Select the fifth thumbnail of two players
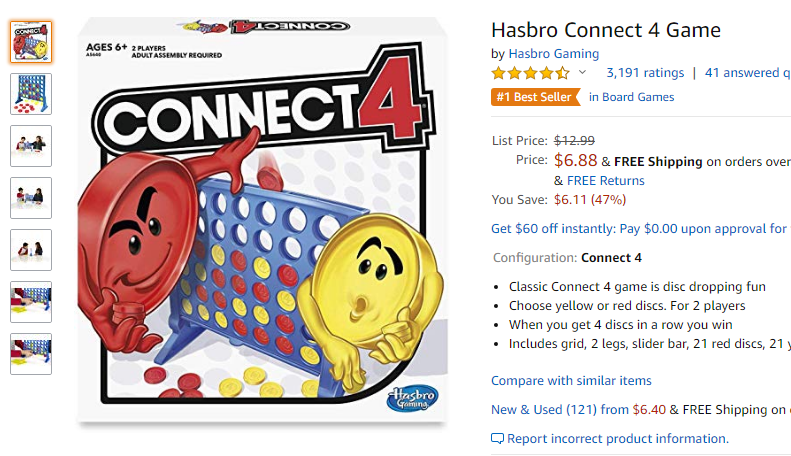 31,250
